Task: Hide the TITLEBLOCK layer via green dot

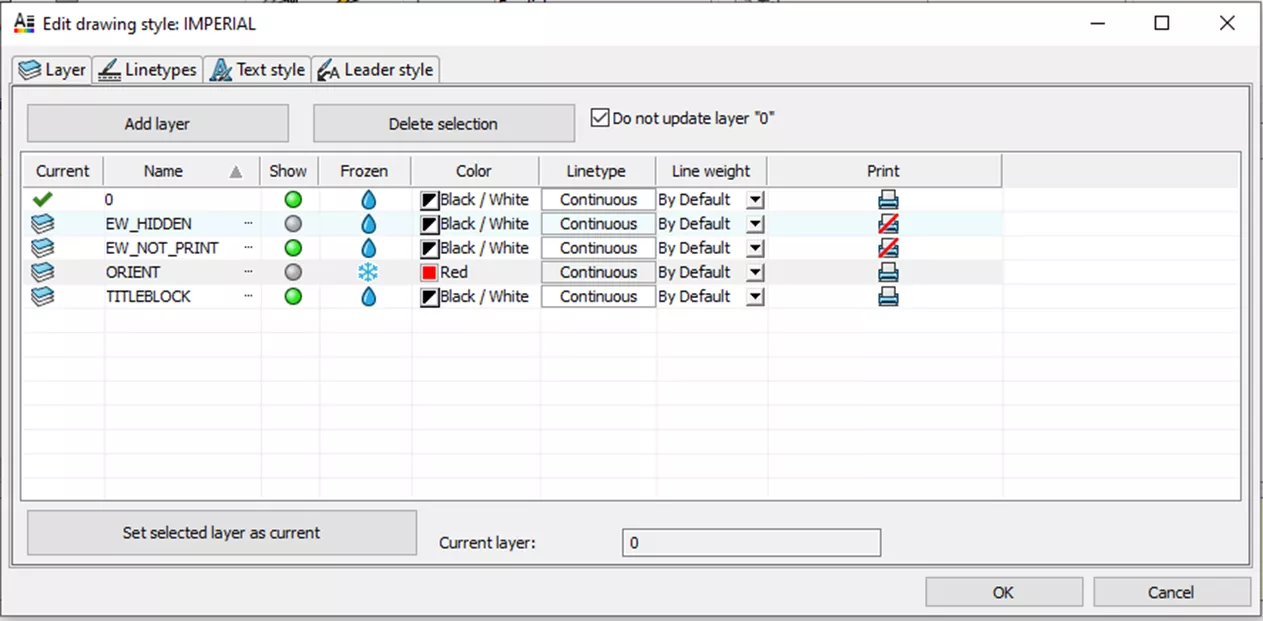Action: click(293, 297)
